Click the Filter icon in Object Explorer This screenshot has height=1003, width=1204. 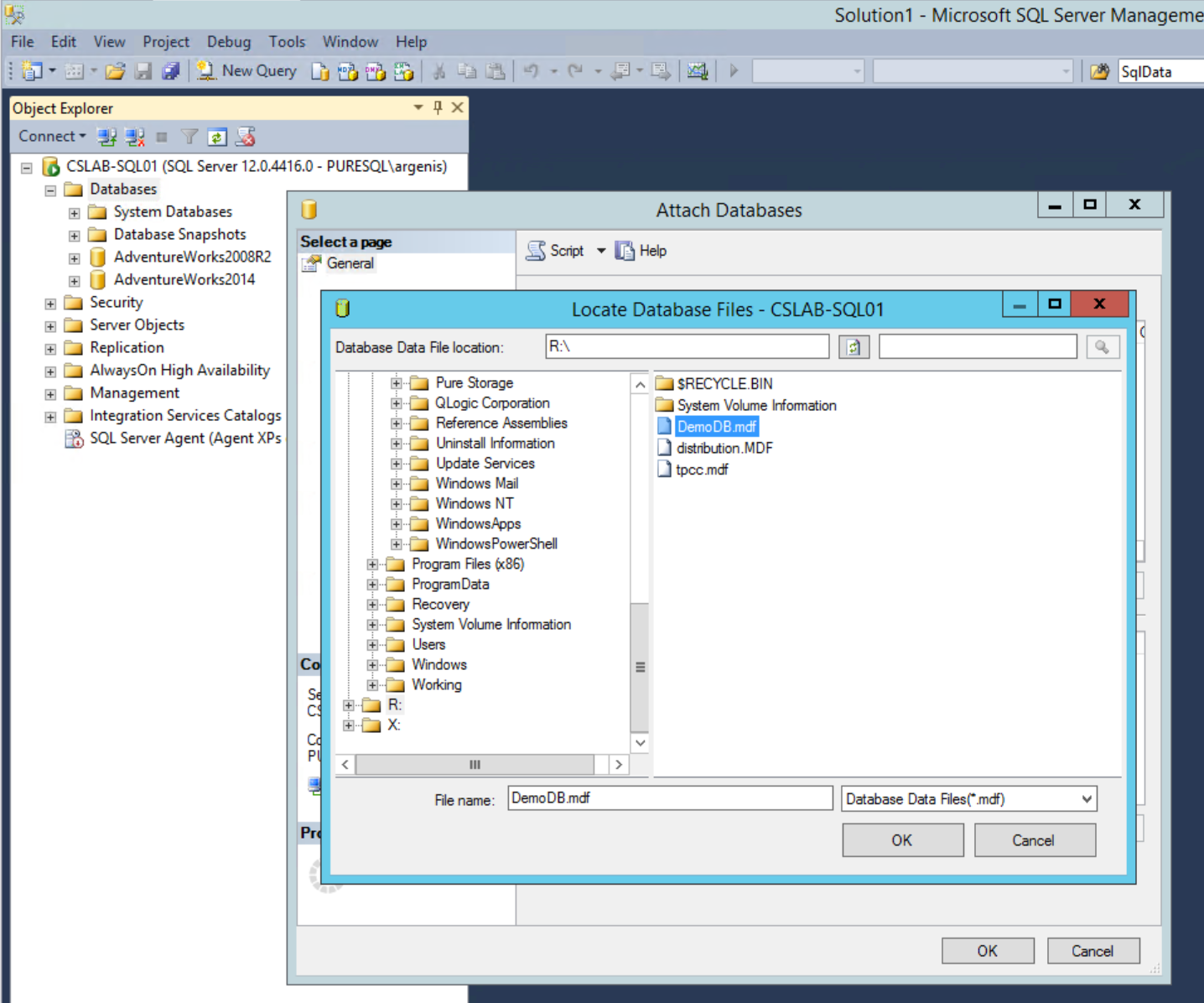coord(189,137)
